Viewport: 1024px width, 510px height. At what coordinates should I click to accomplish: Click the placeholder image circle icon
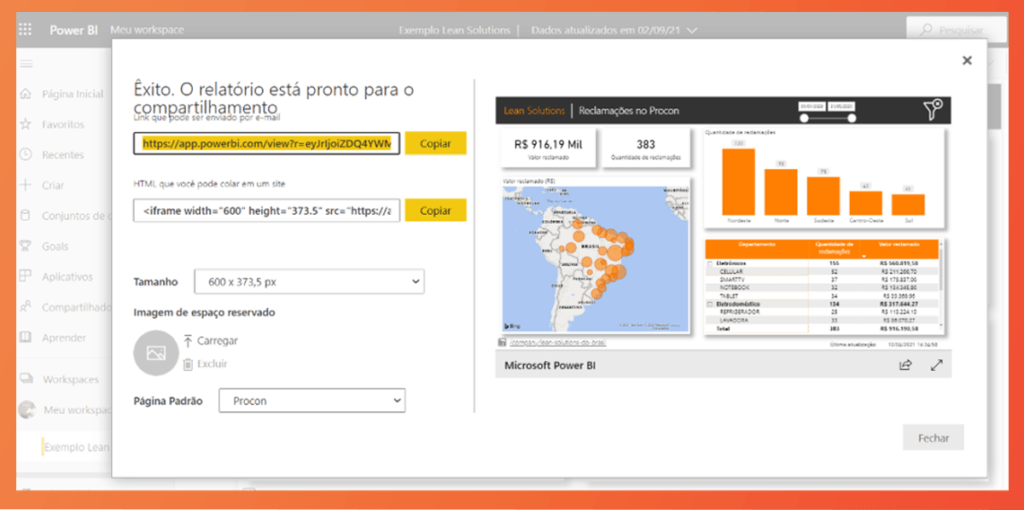pyautogui.click(x=155, y=353)
